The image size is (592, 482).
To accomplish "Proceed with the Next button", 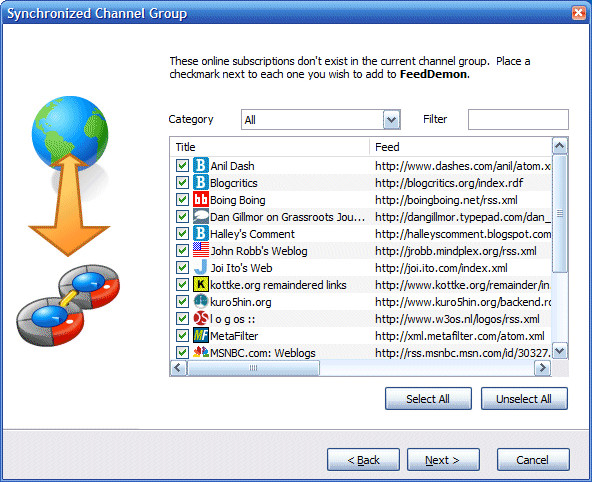I will (x=443, y=460).
